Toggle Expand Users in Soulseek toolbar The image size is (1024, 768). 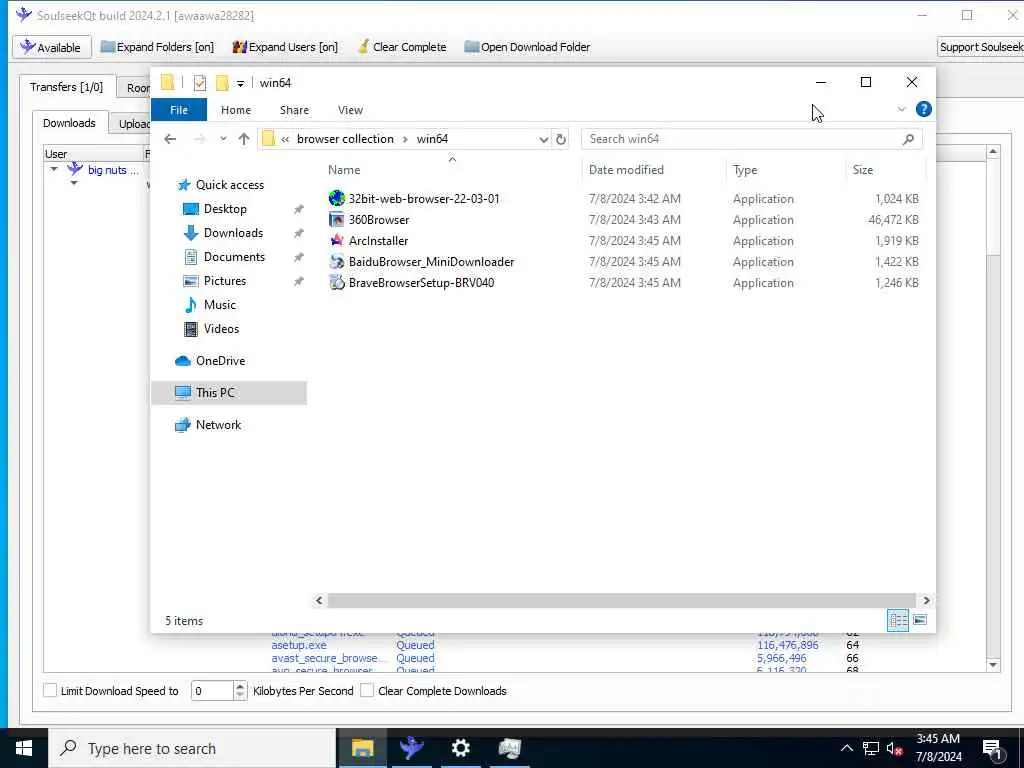coord(285,47)
